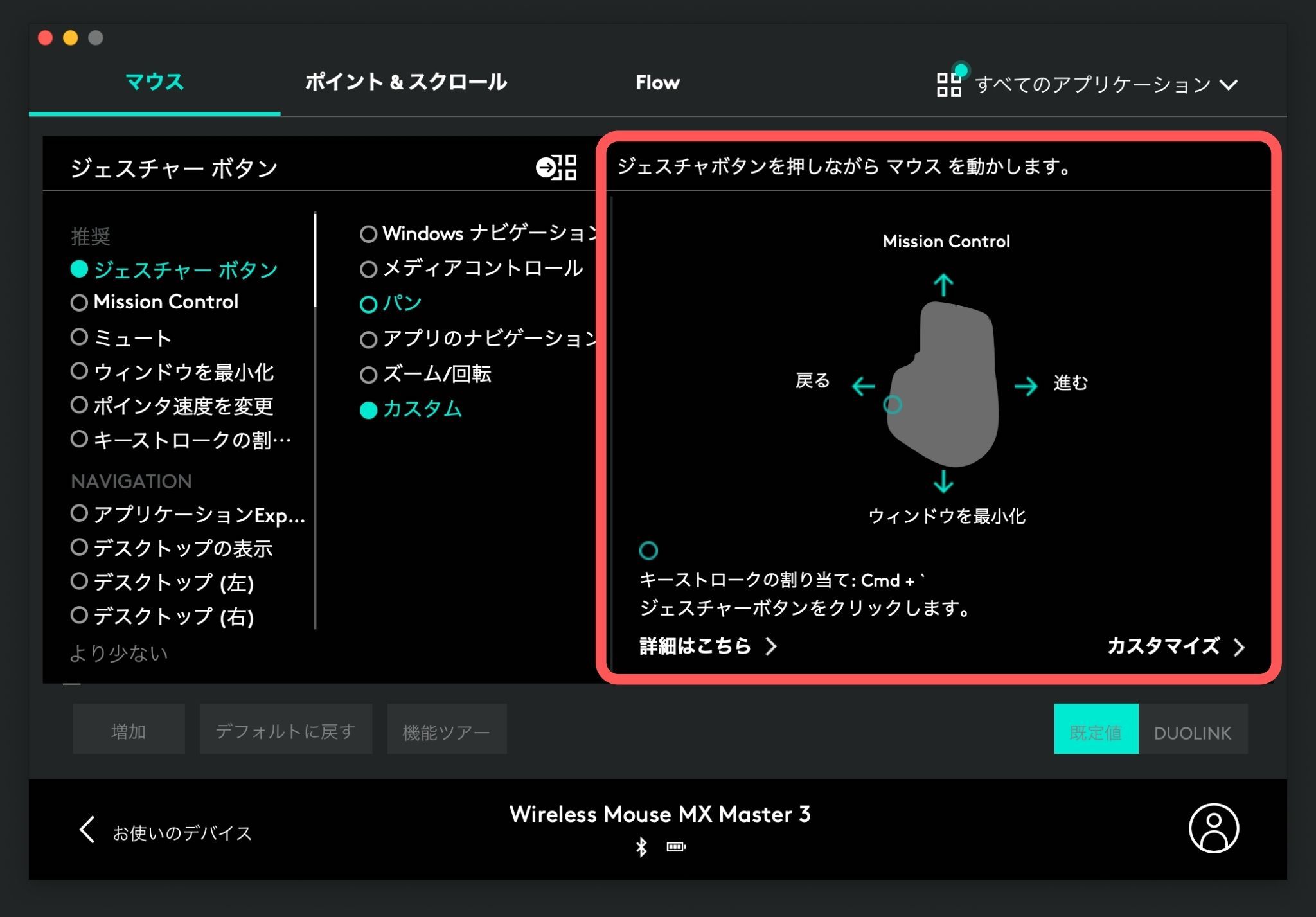Go back via お使いのデバイス arrow
The image size is (1316, 917).
[x=88, y=830]
